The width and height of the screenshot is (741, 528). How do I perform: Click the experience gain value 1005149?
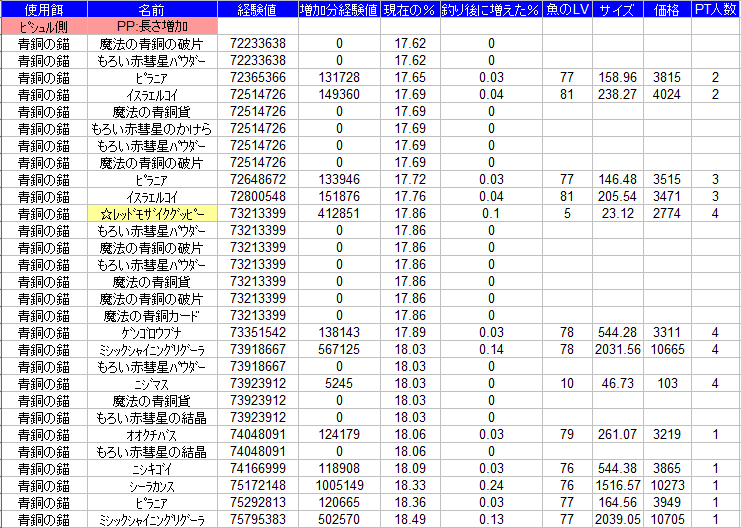tap(339, 486)
